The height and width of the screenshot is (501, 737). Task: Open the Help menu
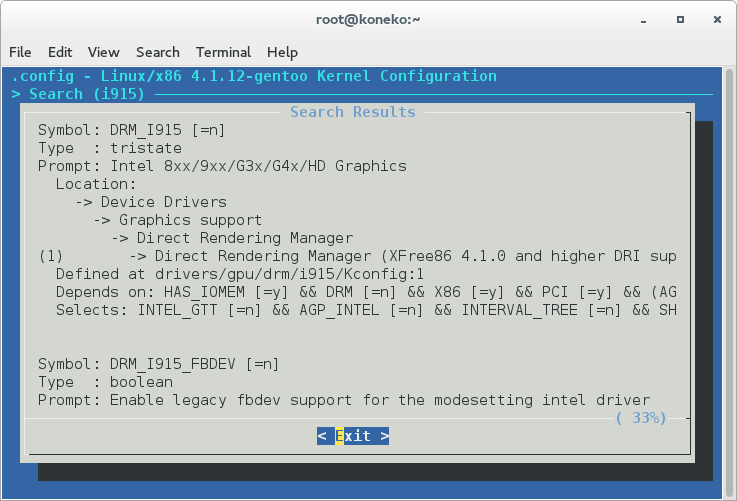pos(282,52)
